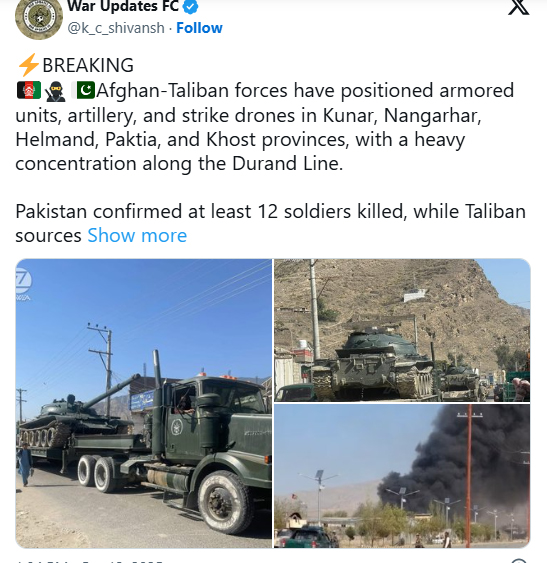Viewport: 547px width, 563px height.
Task: Open the photo of tank on green truck
Action: pyautogui.click(x=144, y=403)
